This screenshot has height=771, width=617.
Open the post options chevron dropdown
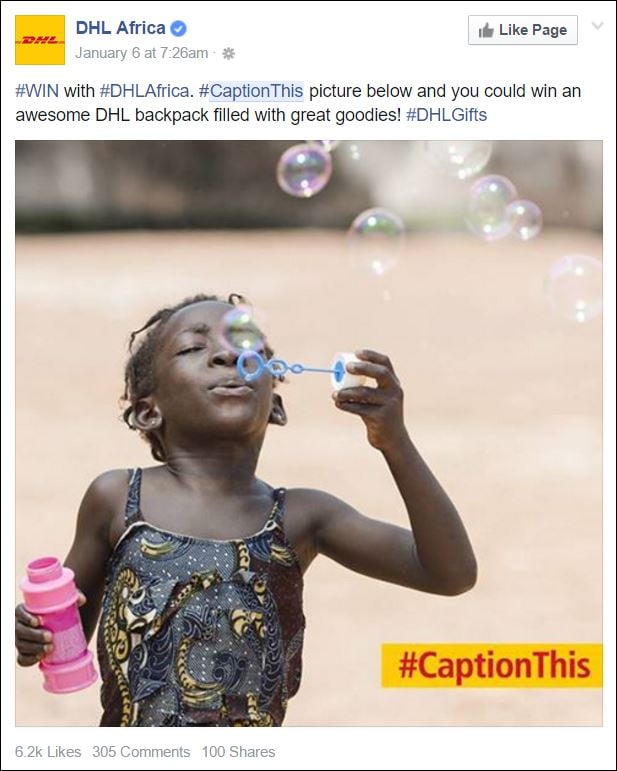[x=597, y=26]
